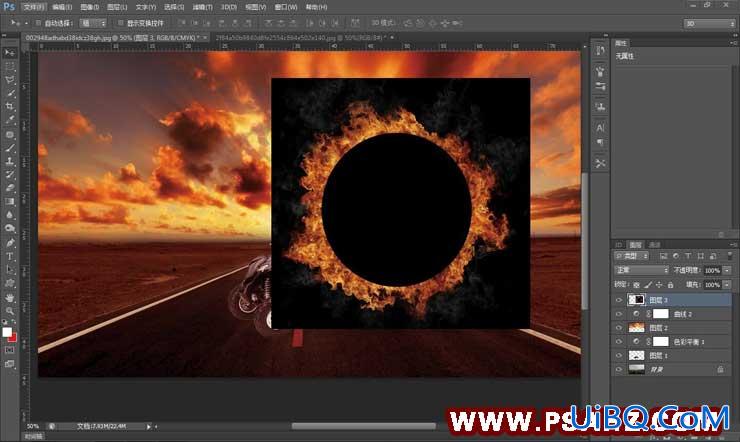This screenshot has width=740, height=442.
Task: Hide the 背景 layer
Action: tap(619, 369)
